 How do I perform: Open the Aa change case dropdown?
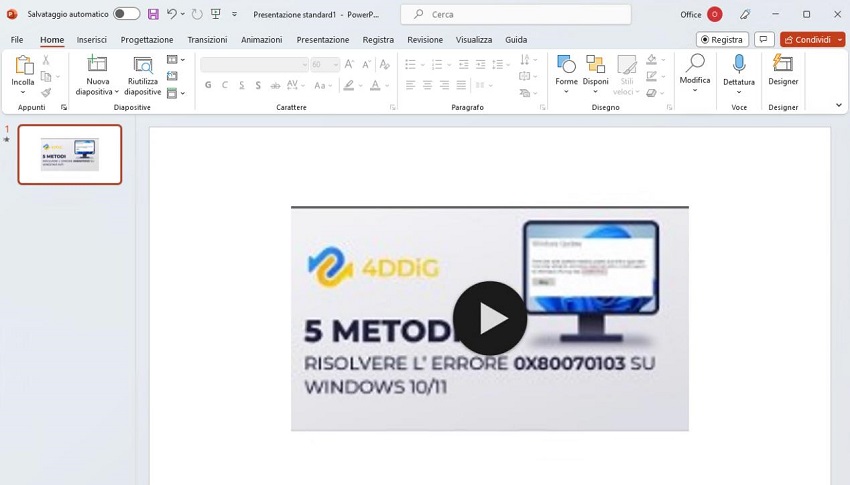pyautogui.click(x=323, y=85)
